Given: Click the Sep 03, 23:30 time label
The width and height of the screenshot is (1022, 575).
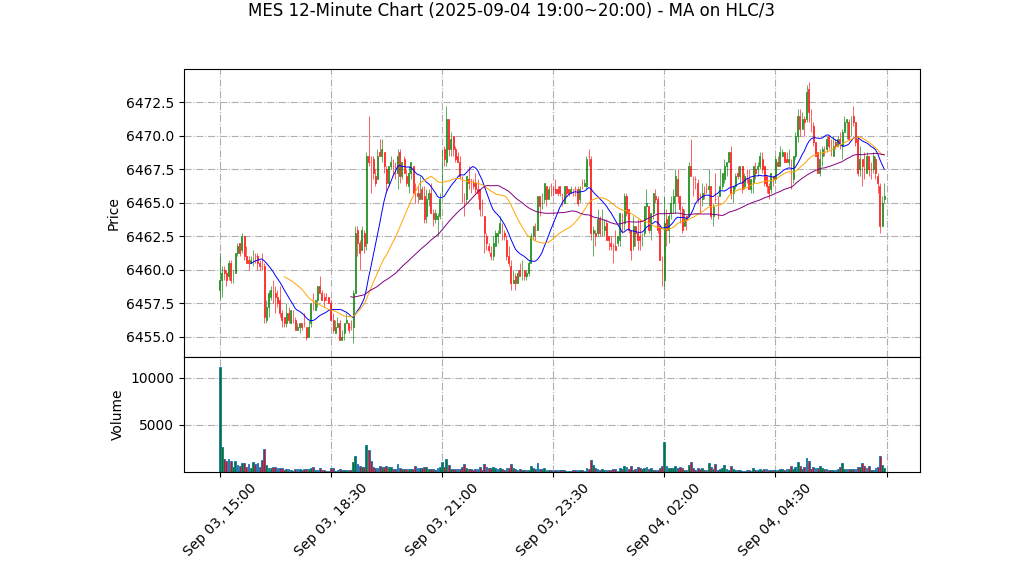Looking at the screenshot, I should click(x=551, y=520).
